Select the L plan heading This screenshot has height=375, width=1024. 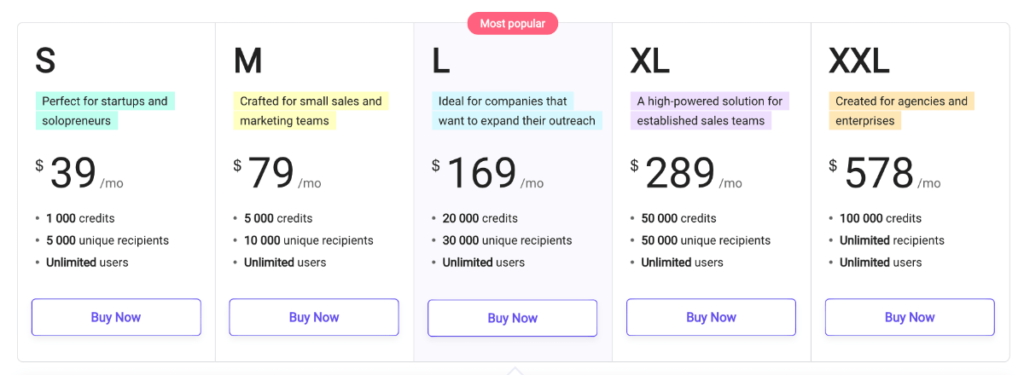441,61
